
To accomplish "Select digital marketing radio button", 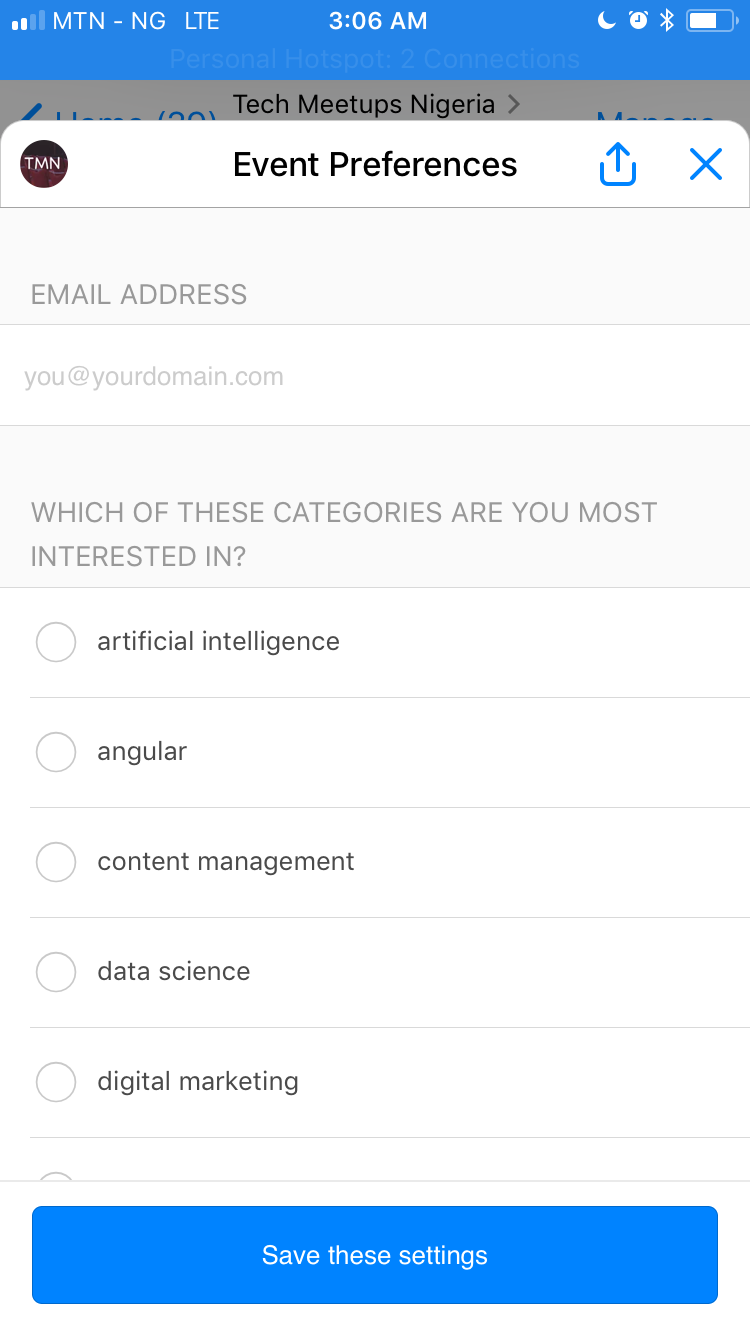I will [56, 1082].
